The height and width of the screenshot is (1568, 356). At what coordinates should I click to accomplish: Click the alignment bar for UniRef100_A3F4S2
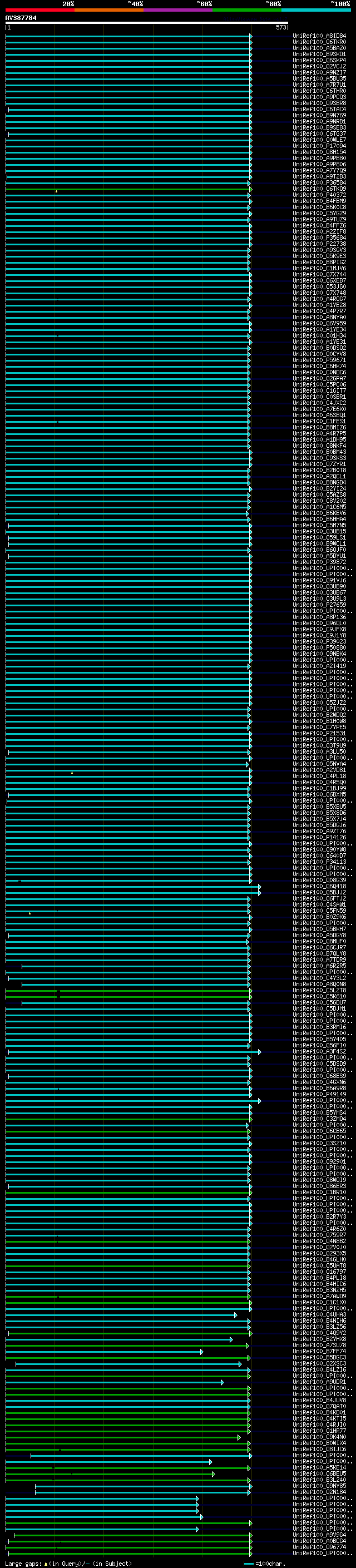pyautogui.click(x=135, y=1052)
